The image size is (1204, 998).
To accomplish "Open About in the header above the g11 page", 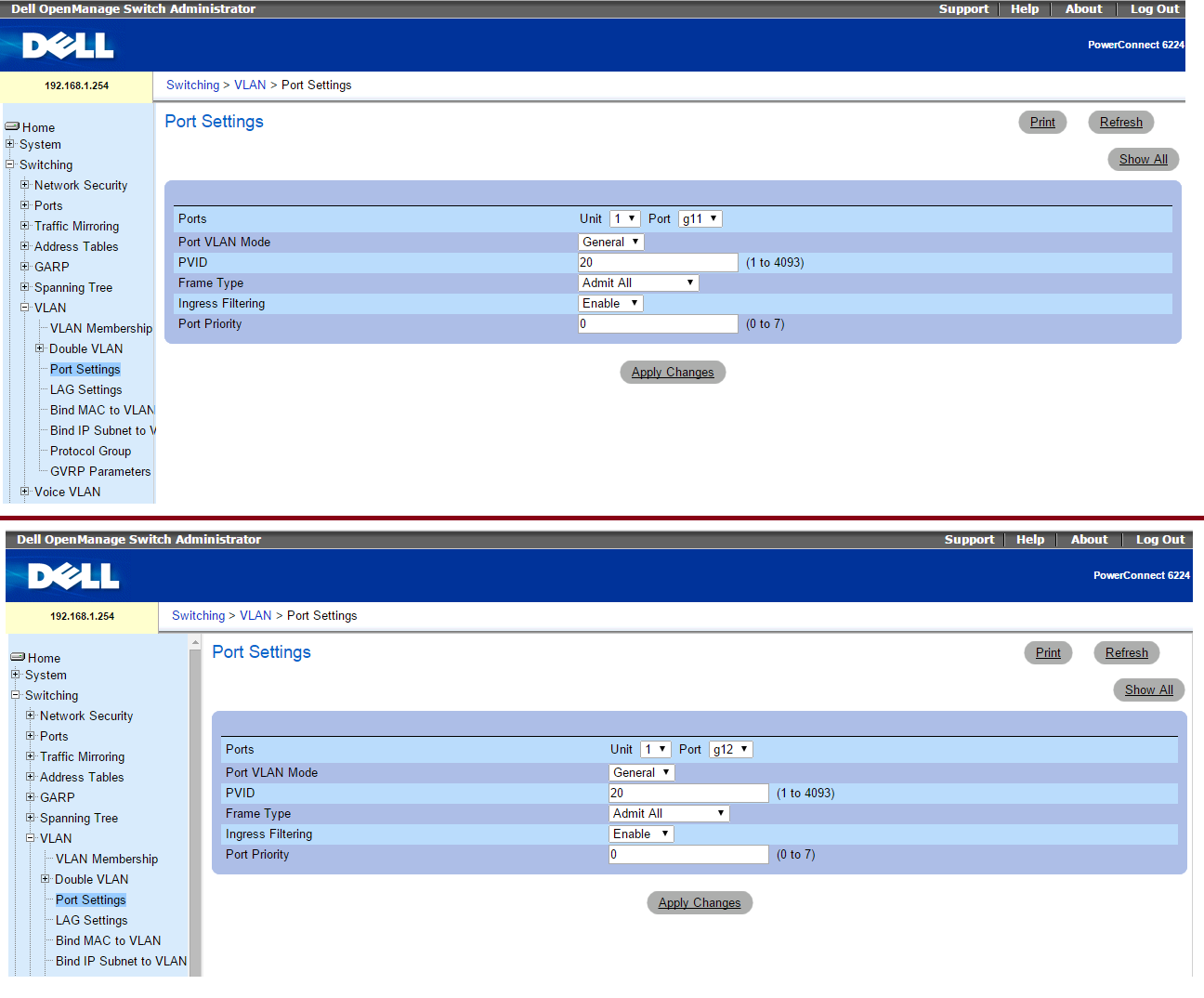I will pyautogui.click(x=1083, y=9).
